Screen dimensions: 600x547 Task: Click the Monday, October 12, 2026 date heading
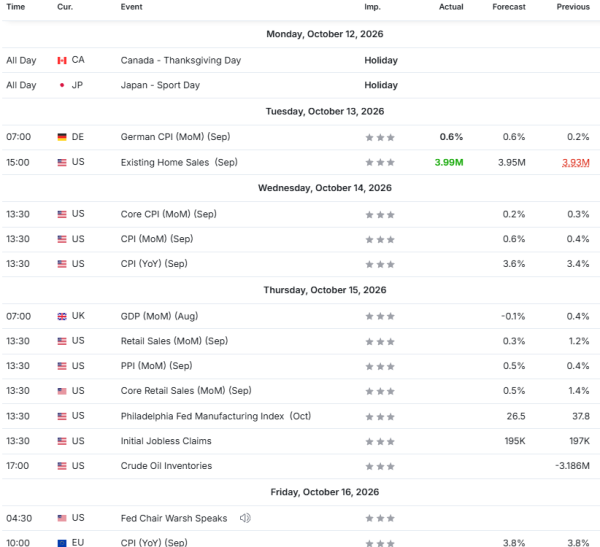324,34
